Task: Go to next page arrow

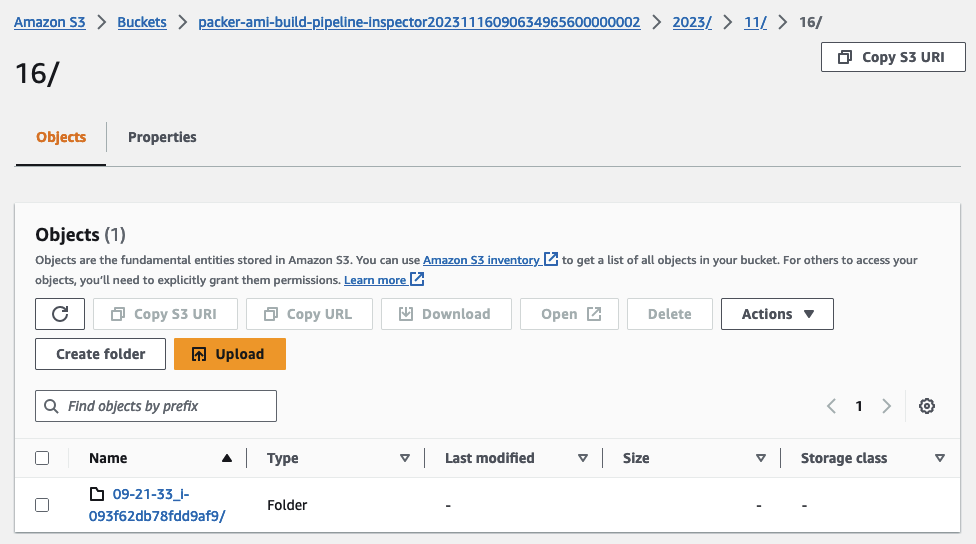Action: [886, 406]
